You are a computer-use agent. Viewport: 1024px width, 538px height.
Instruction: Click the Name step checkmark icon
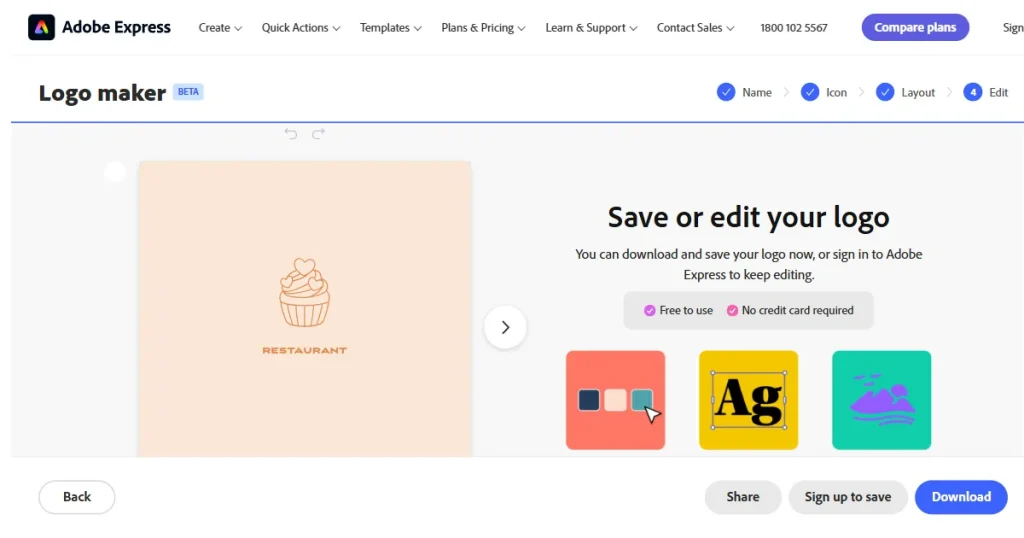pyautogui.click(x=726, y=92)
